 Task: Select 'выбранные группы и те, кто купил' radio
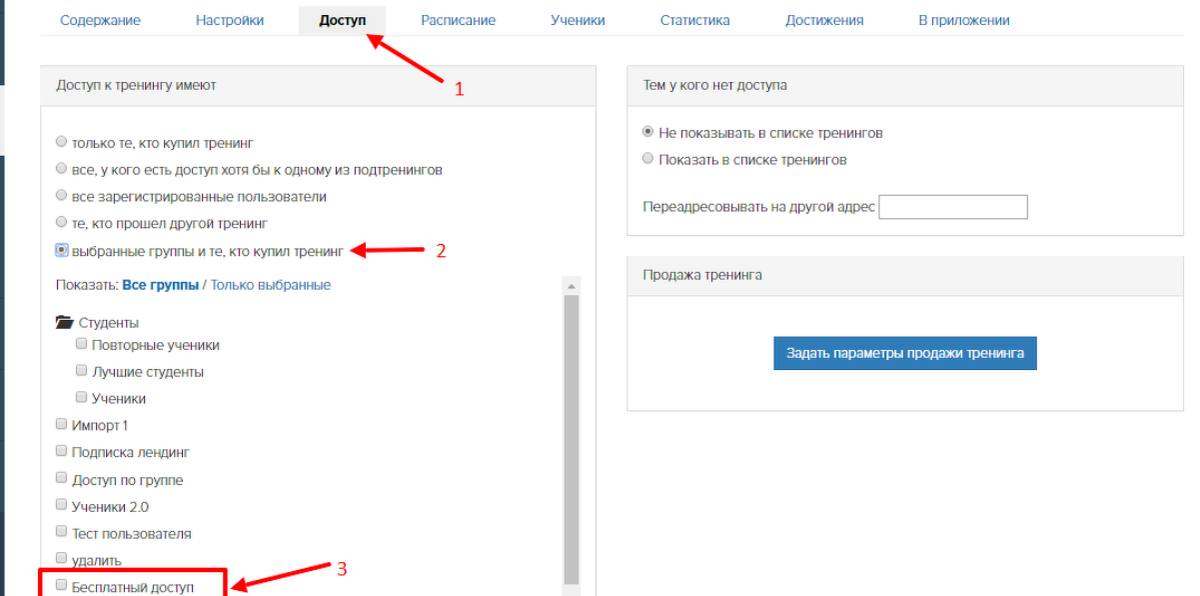[62, 250]
